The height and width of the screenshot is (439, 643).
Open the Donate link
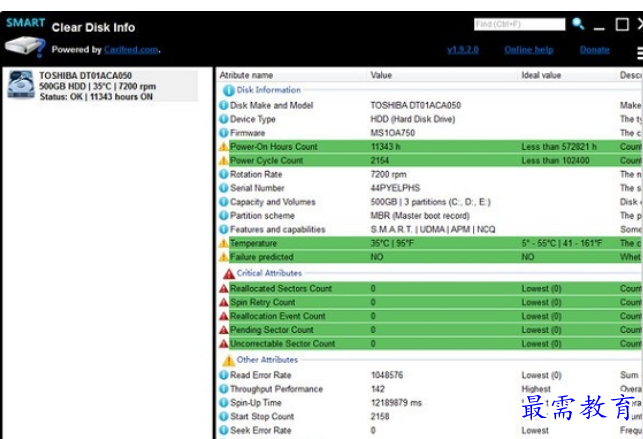595,50
